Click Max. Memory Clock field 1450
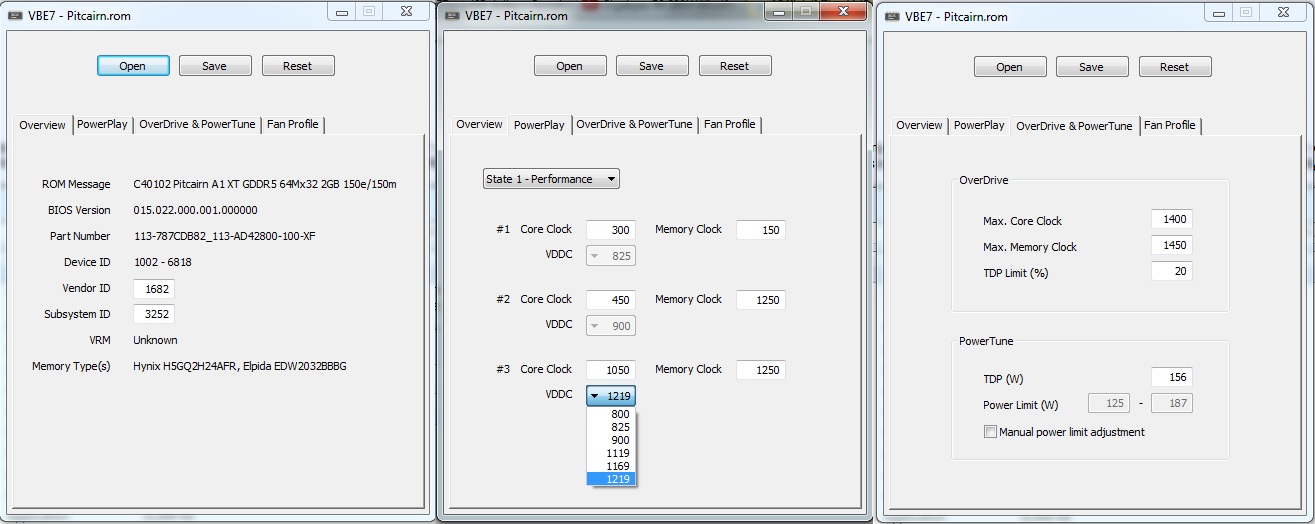The image size is (1315, 524). point(1172,246)
